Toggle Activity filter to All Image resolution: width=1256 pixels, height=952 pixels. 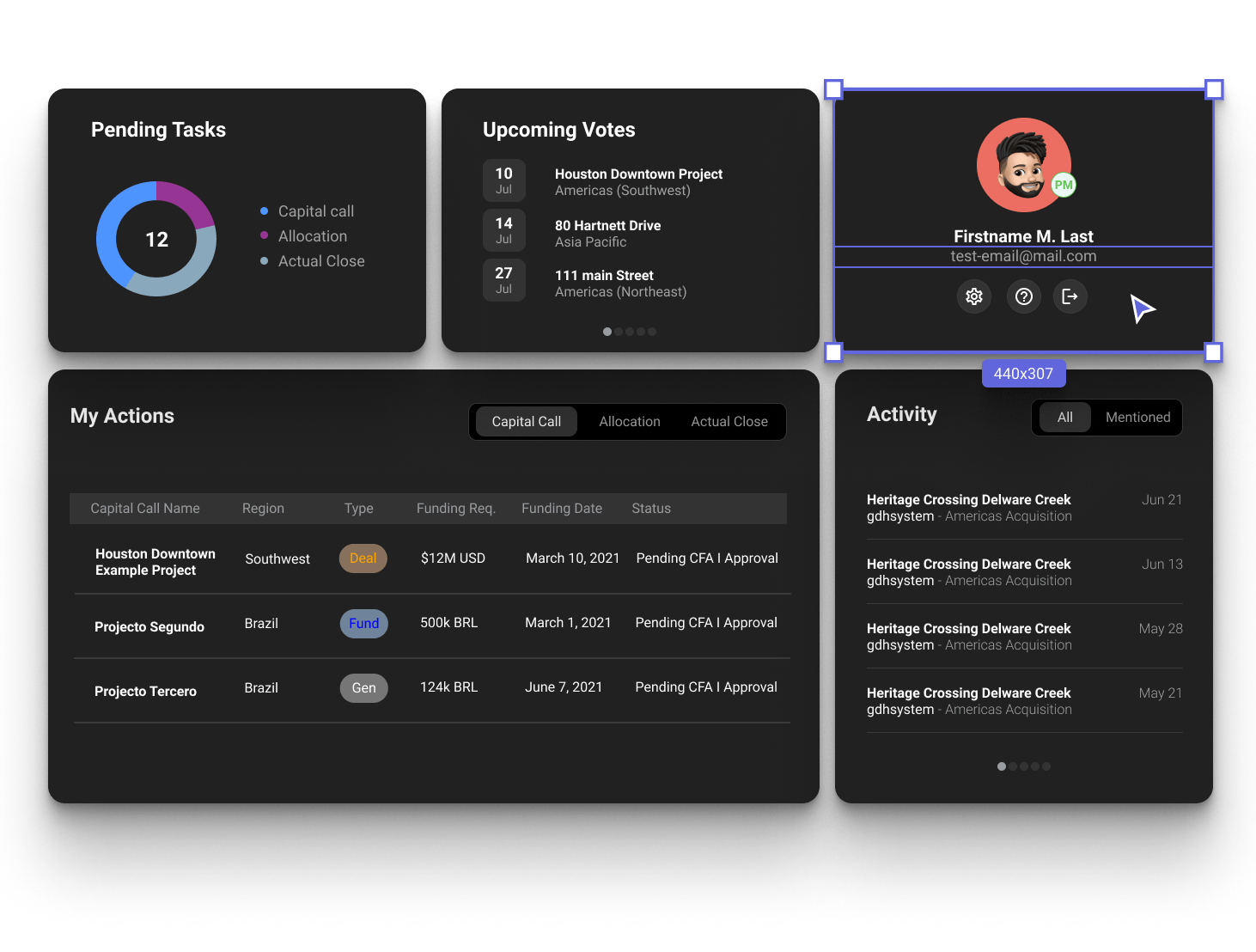point(1064,418)
